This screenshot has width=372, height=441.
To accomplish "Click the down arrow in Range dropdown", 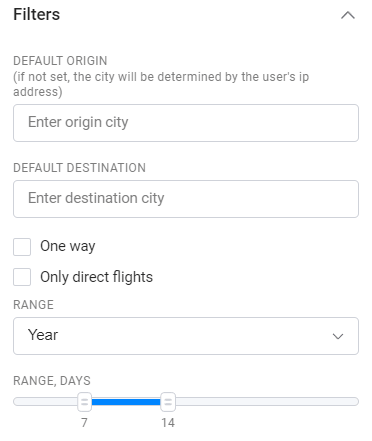I will point(338,336).
